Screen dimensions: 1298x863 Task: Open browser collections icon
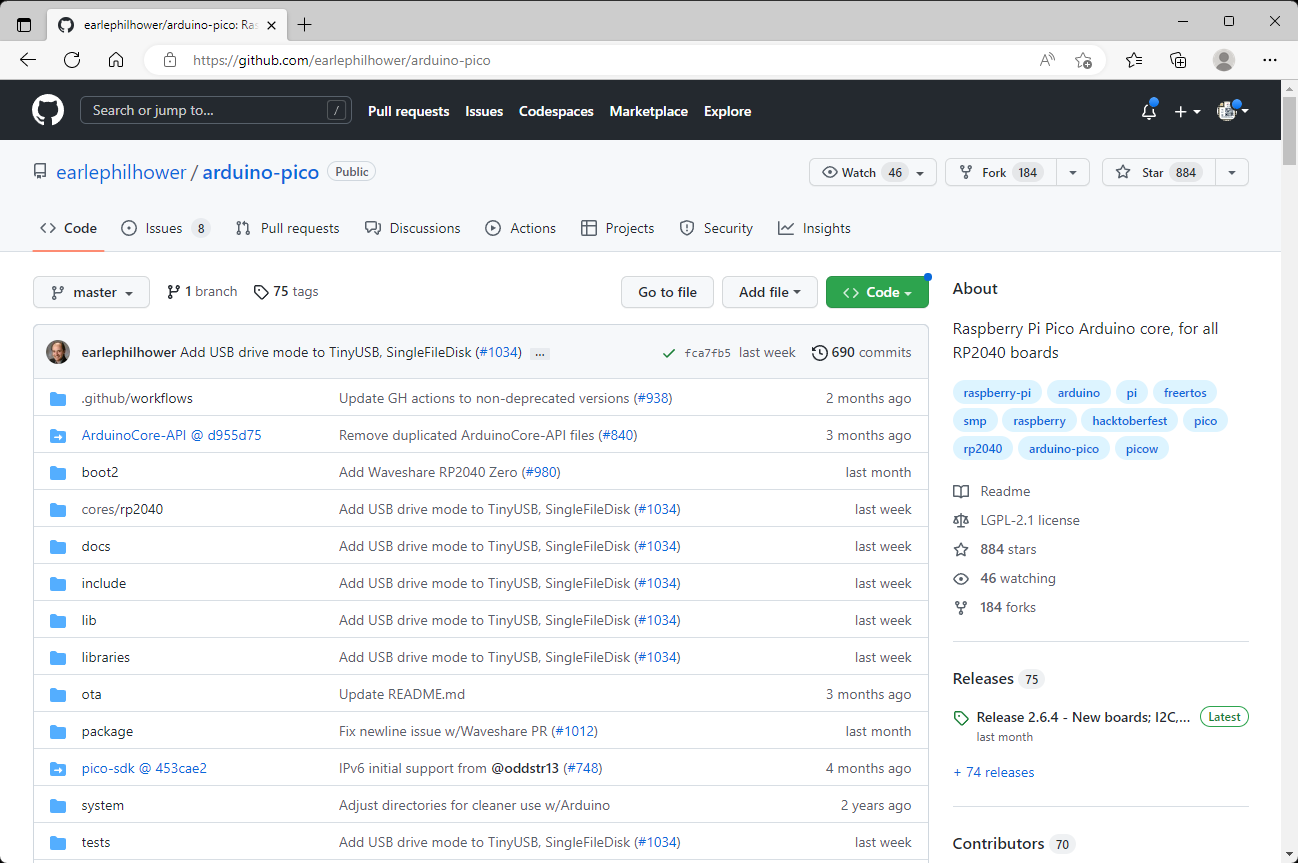click(1179, 60)
